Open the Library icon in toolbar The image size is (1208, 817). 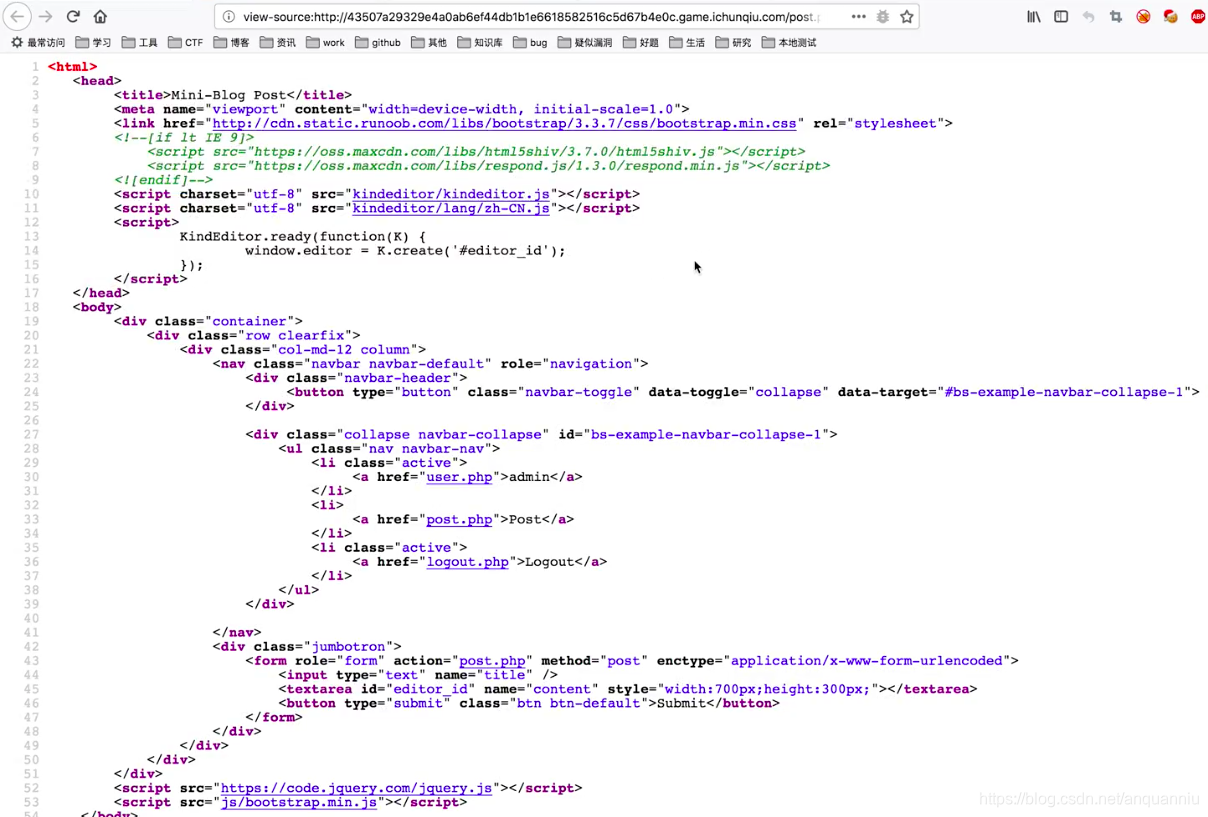[1034, 16]
